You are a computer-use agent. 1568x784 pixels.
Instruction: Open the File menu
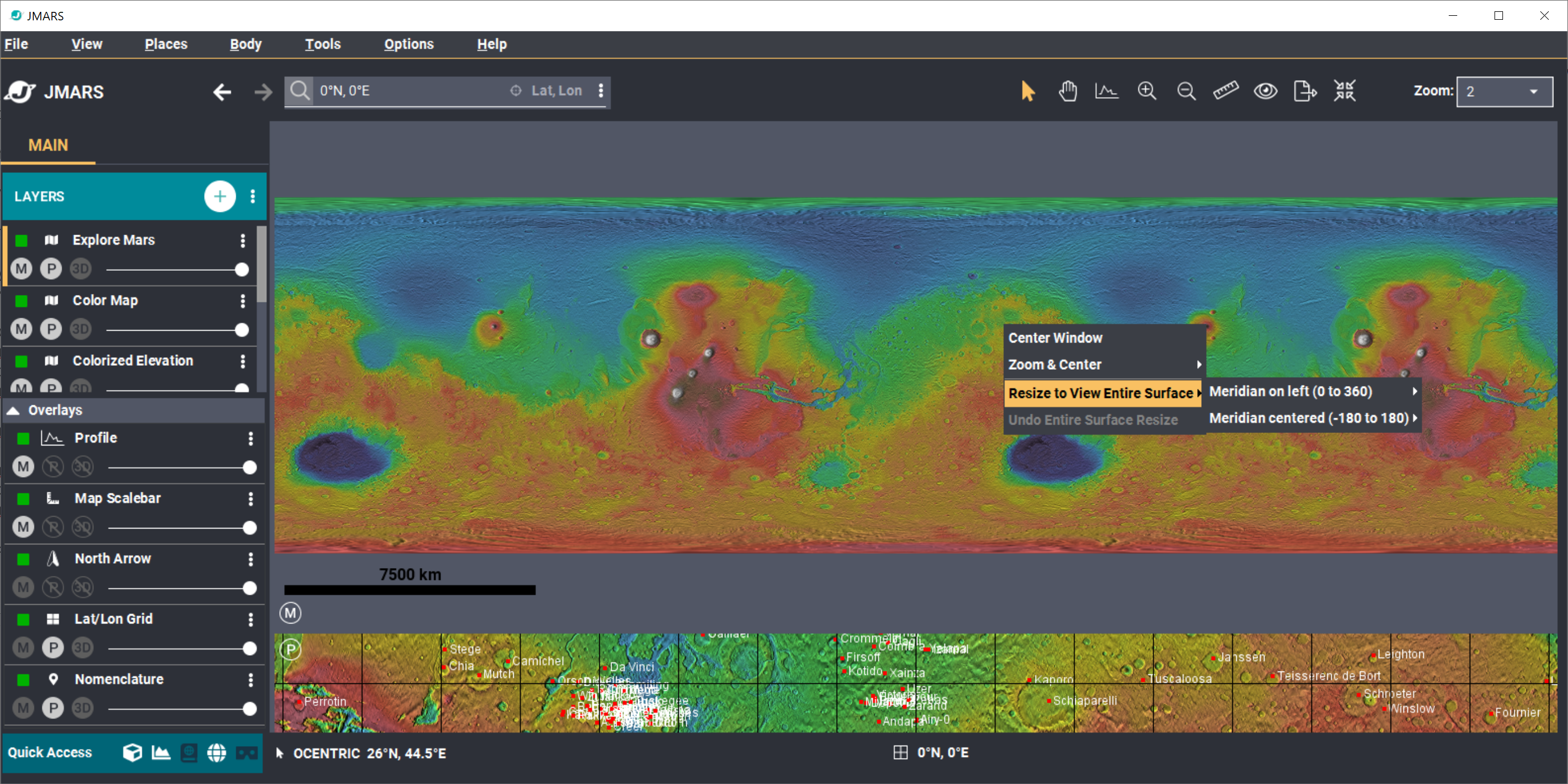point(16,44)
